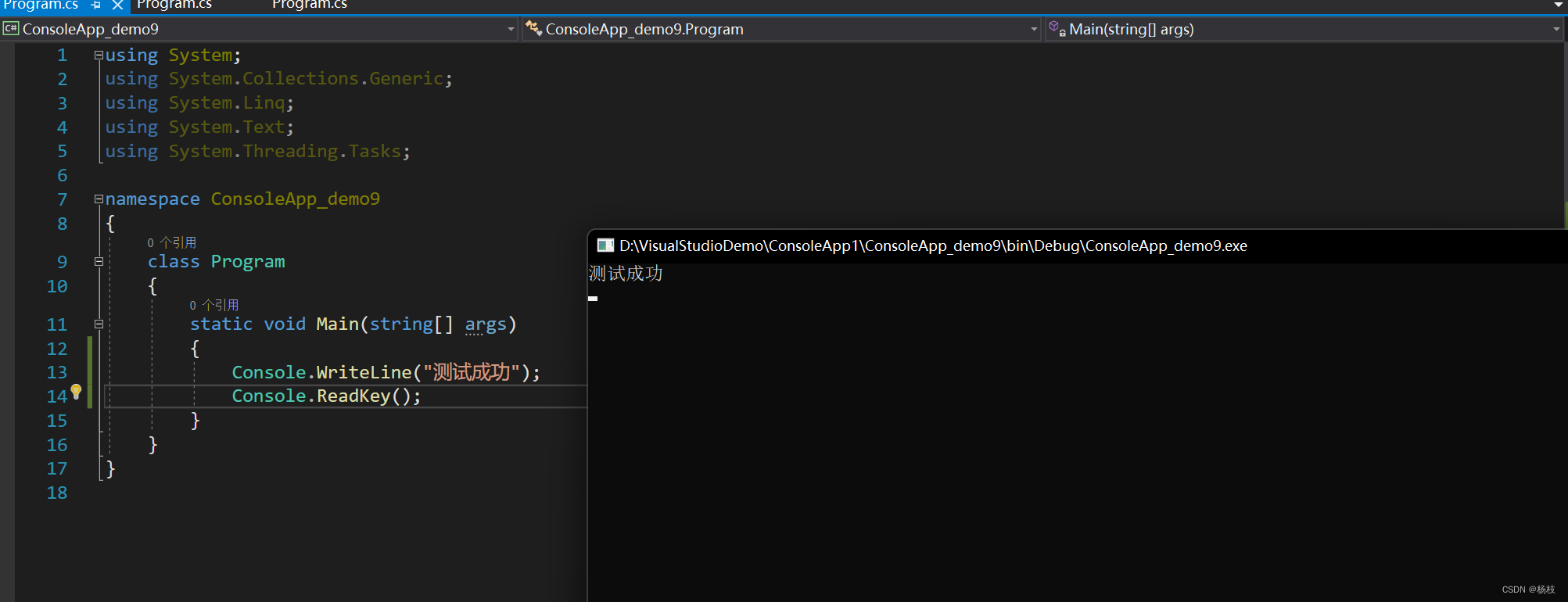Collapse the Main method block
The height and width of the screenshot is (602, 1568).
[x=99, y=324]
